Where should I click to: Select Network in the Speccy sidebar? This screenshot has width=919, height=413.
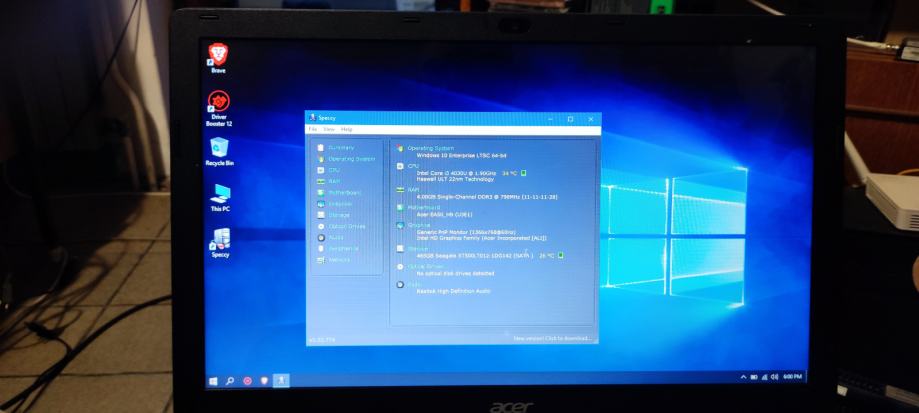point(333,260)
